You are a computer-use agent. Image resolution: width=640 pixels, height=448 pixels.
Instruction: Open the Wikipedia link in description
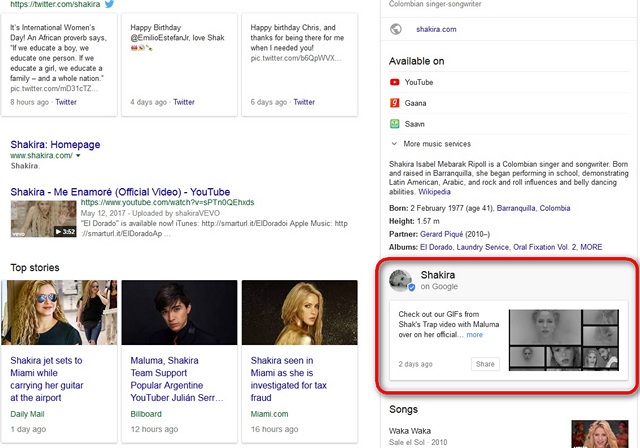[x=434, y=192]
